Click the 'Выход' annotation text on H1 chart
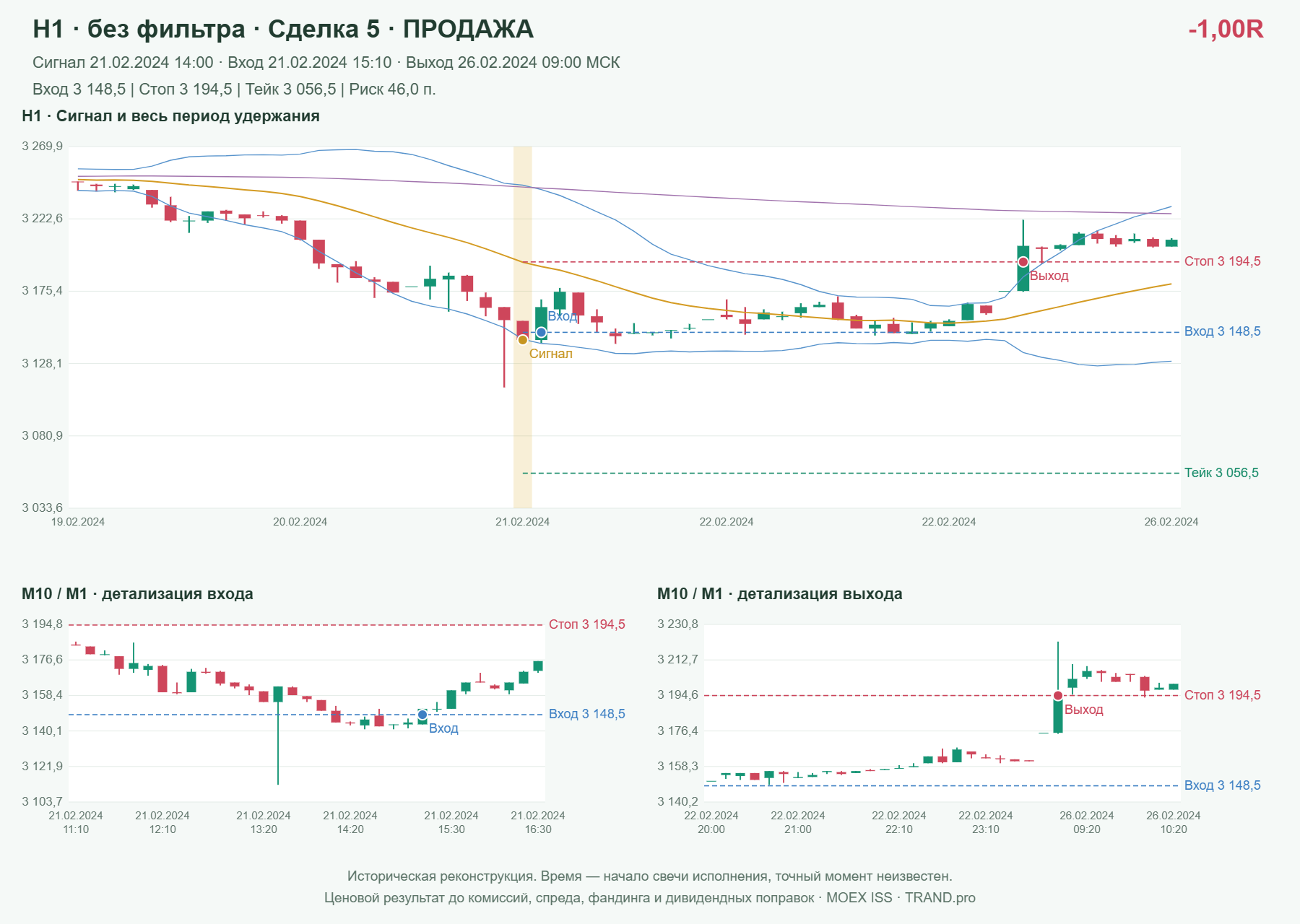Viewport: 1300px width, 924px height. click(x=1049, y=276)
